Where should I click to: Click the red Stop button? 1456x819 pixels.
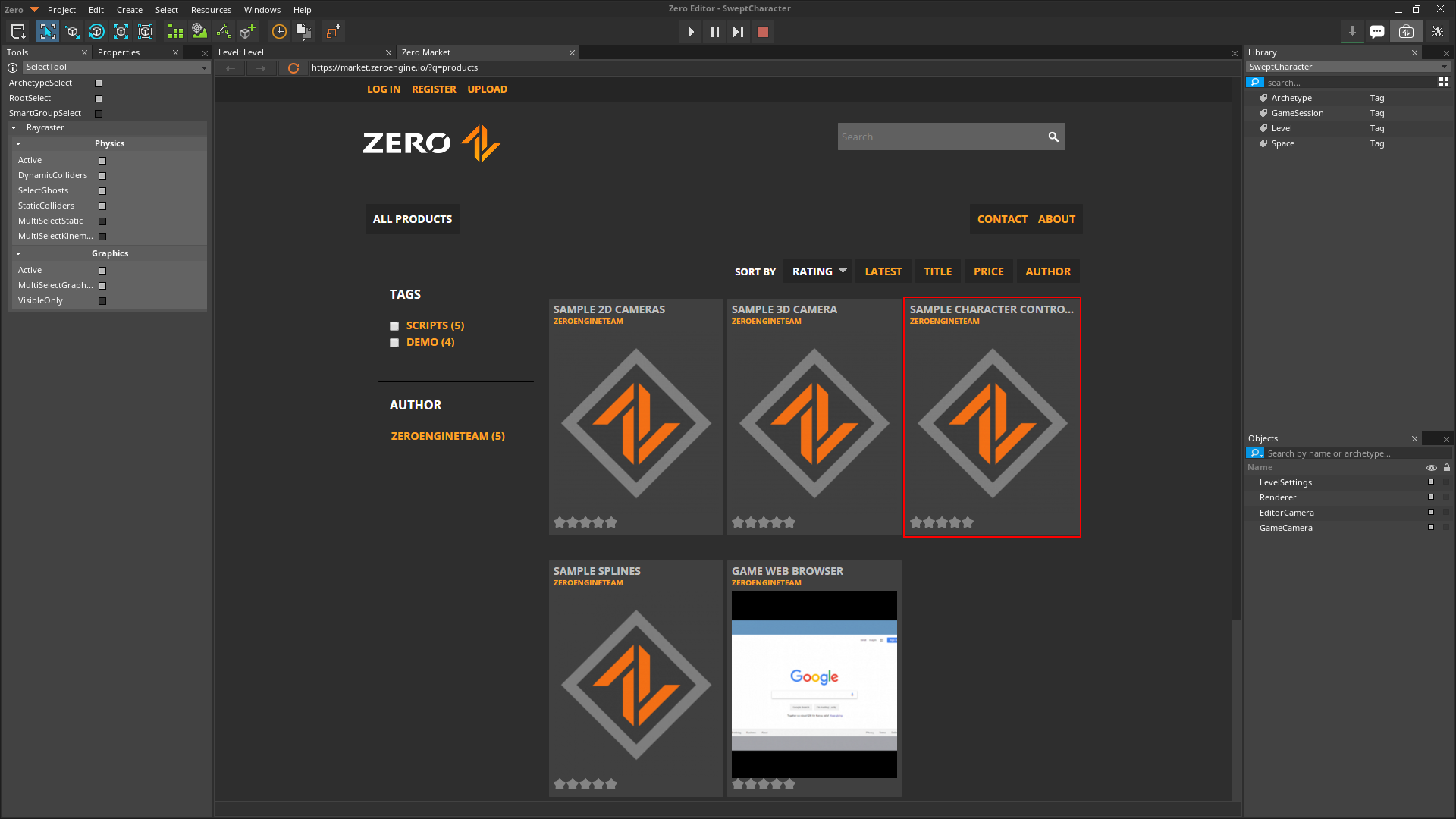[x=763, y=32]
